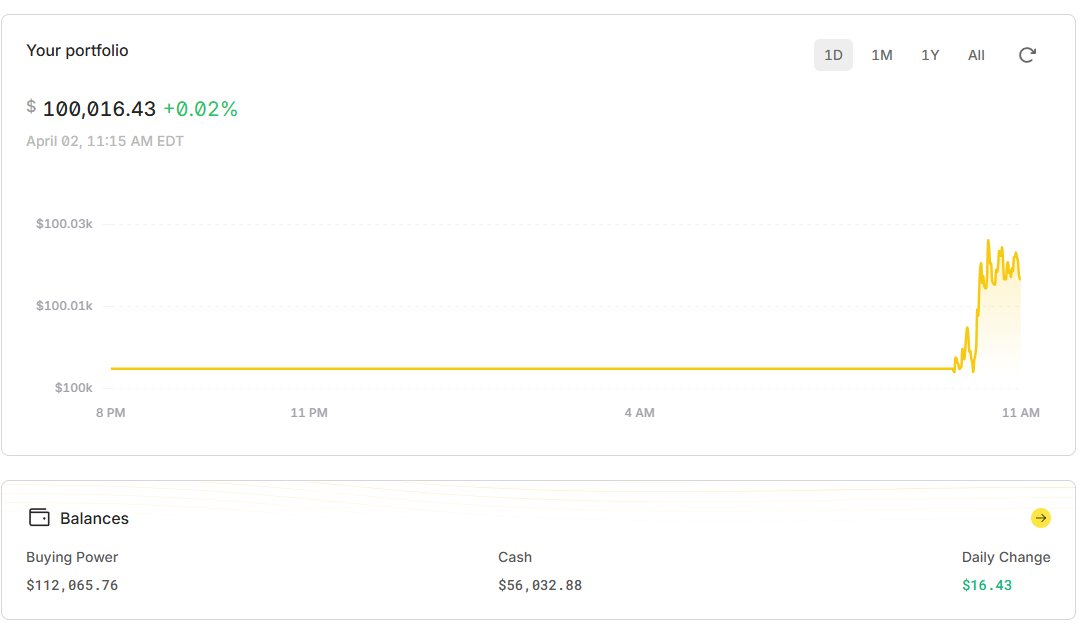Image resolution: width=1086 pixels, height=625 pixels.
Task: Click the Balances heading
Action: 94,518
